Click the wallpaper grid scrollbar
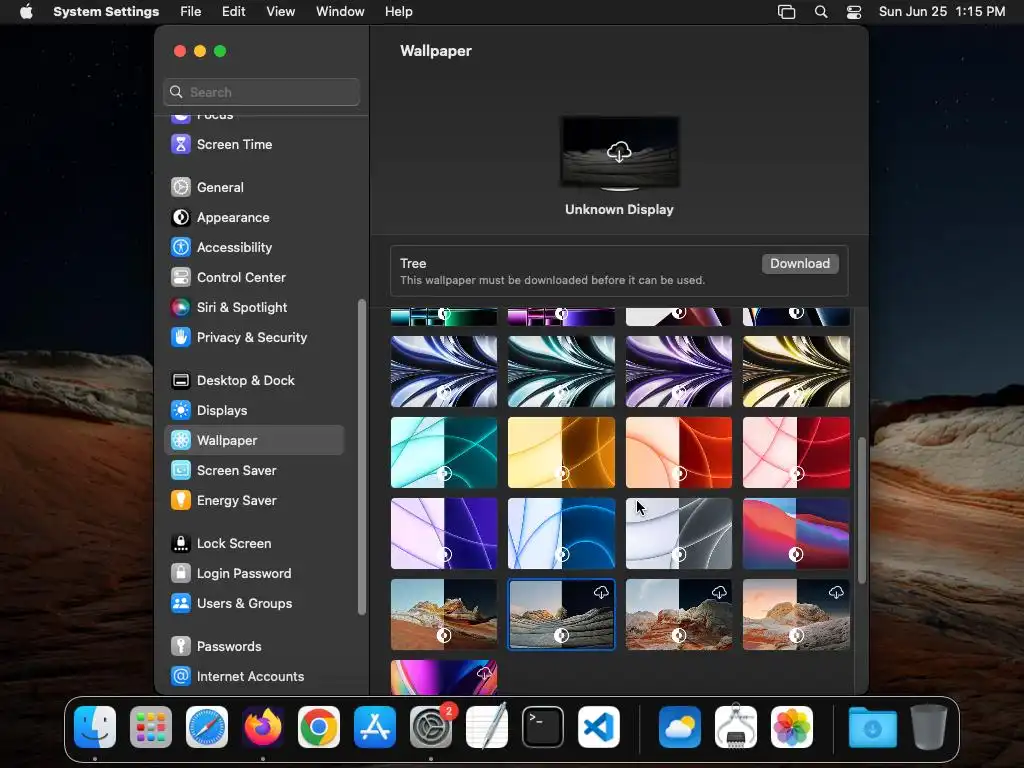The image size is (1024, 768). click(861, 510)
